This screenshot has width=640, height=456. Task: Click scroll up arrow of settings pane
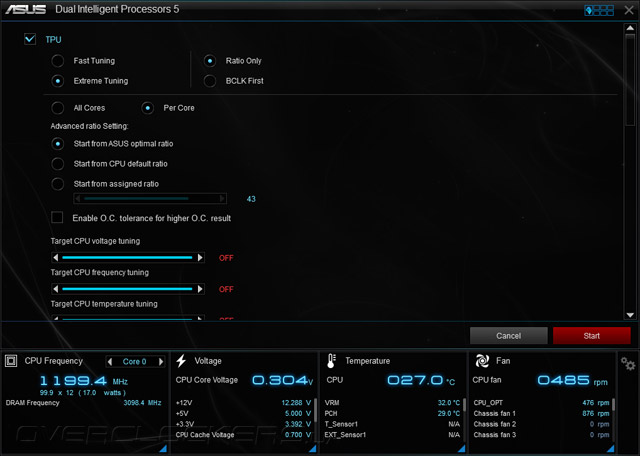630,29
